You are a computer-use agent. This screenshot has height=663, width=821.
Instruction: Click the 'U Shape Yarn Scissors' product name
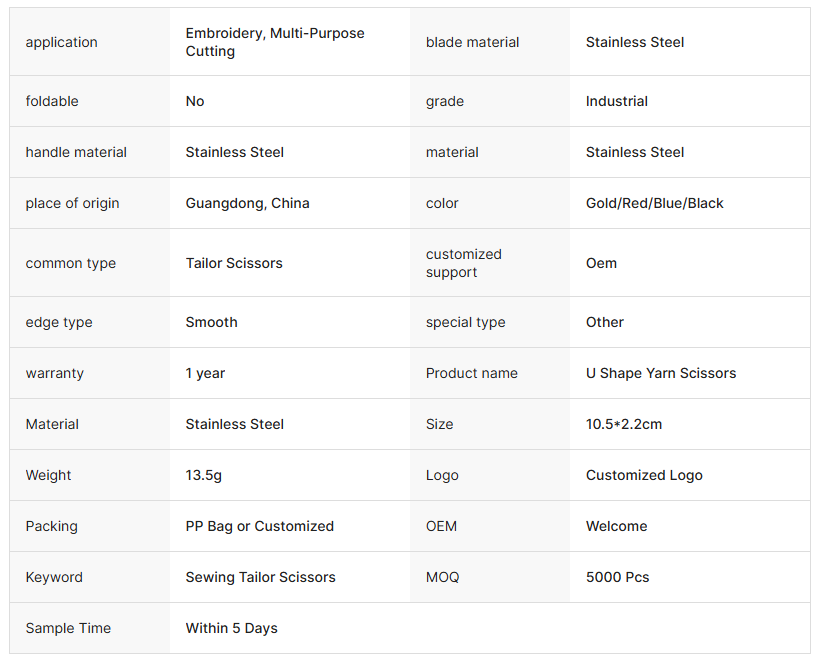coord(661,373)
